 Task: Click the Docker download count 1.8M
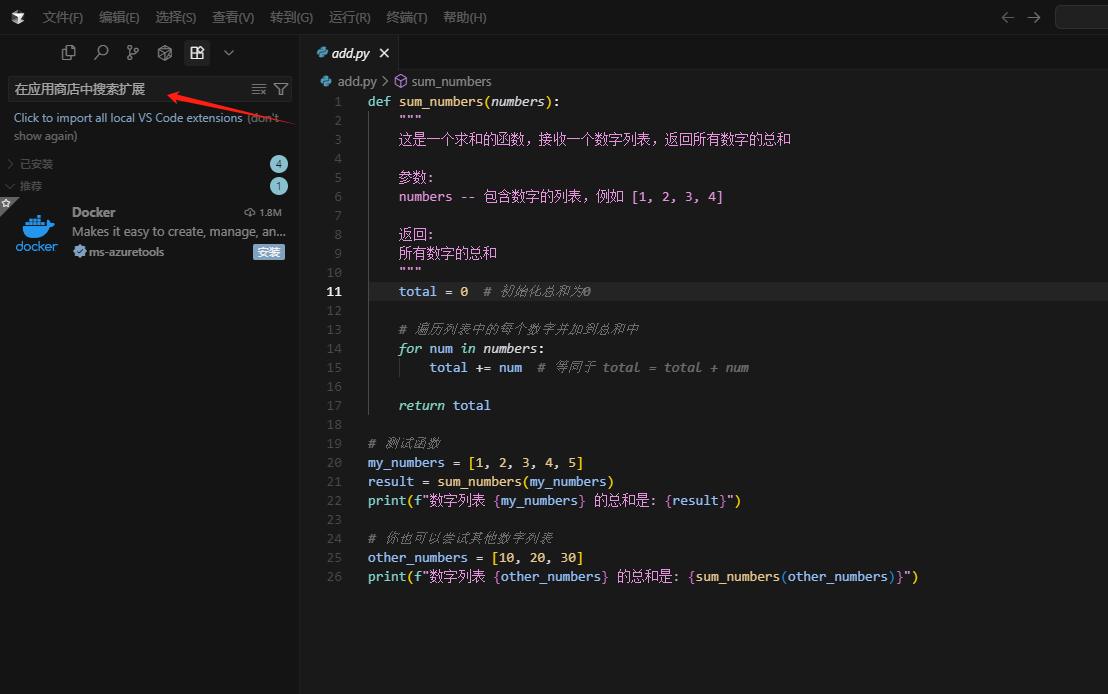click(x=263, y=212)
